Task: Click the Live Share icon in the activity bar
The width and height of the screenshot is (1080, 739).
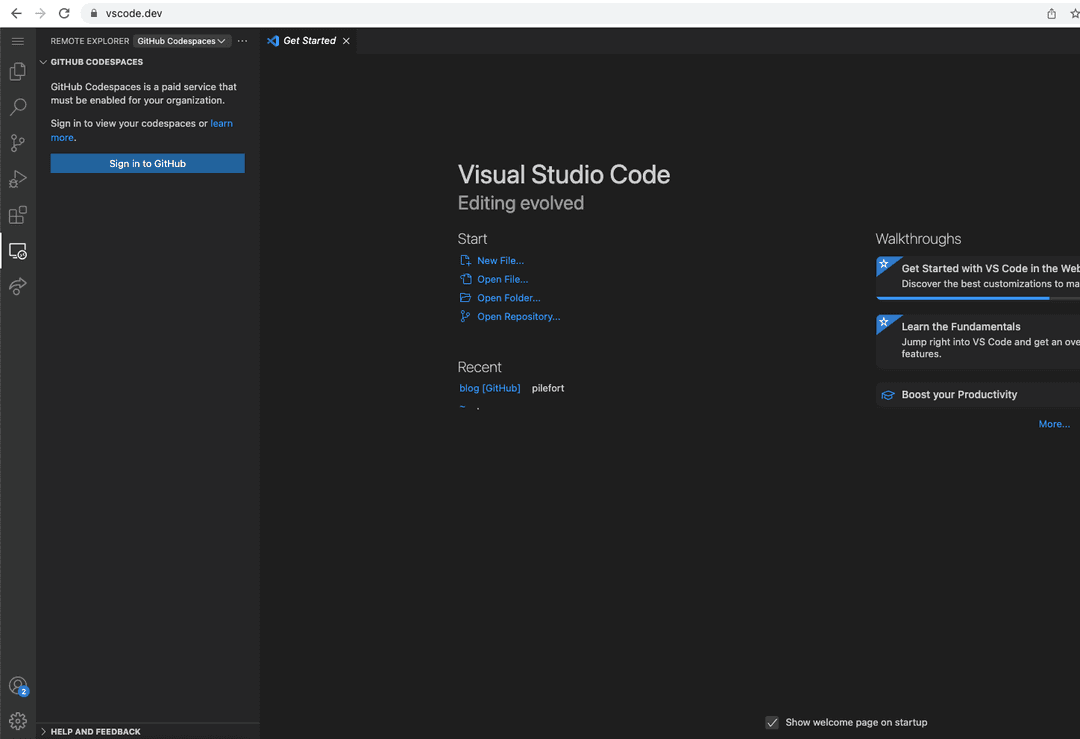Action: pyautogui.click(x=17, y=287)
